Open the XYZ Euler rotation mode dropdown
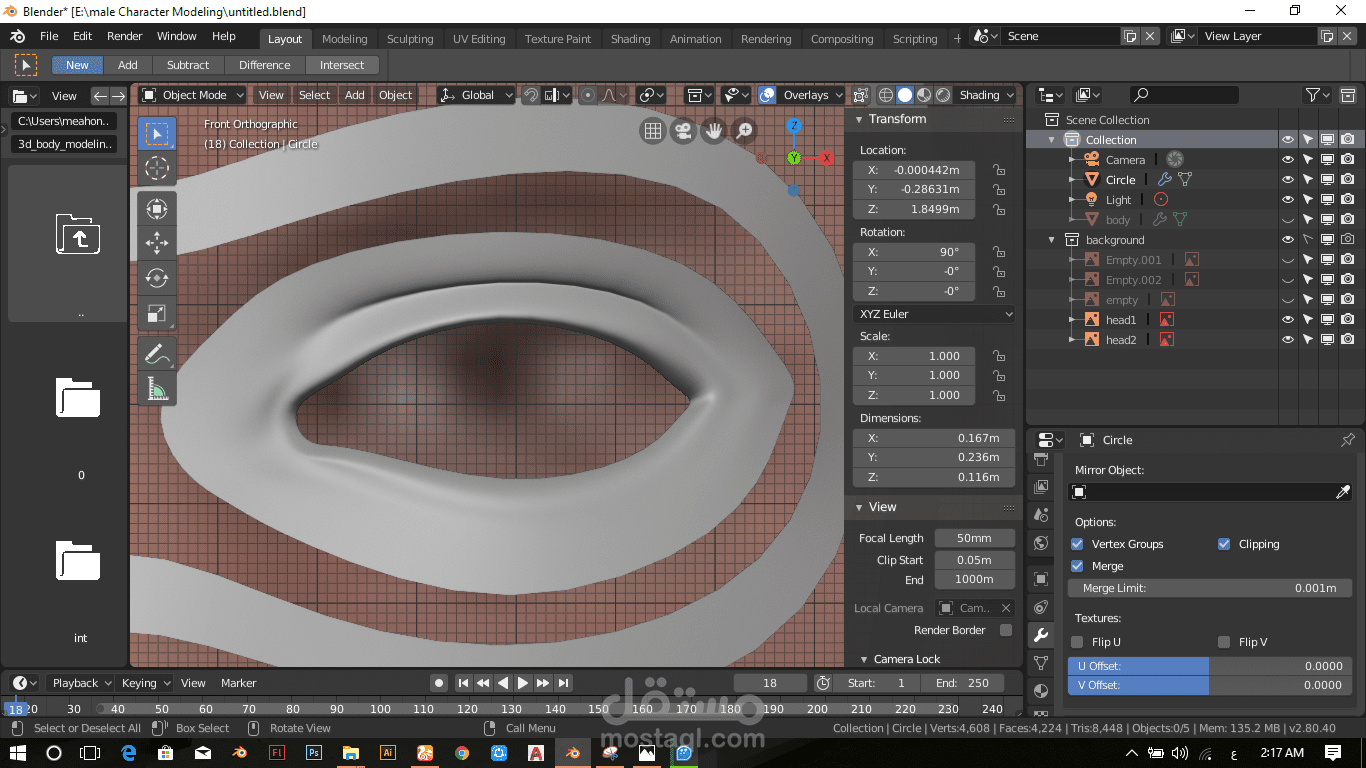This screenshot has height=768, width=1366. tap(934, 314)
